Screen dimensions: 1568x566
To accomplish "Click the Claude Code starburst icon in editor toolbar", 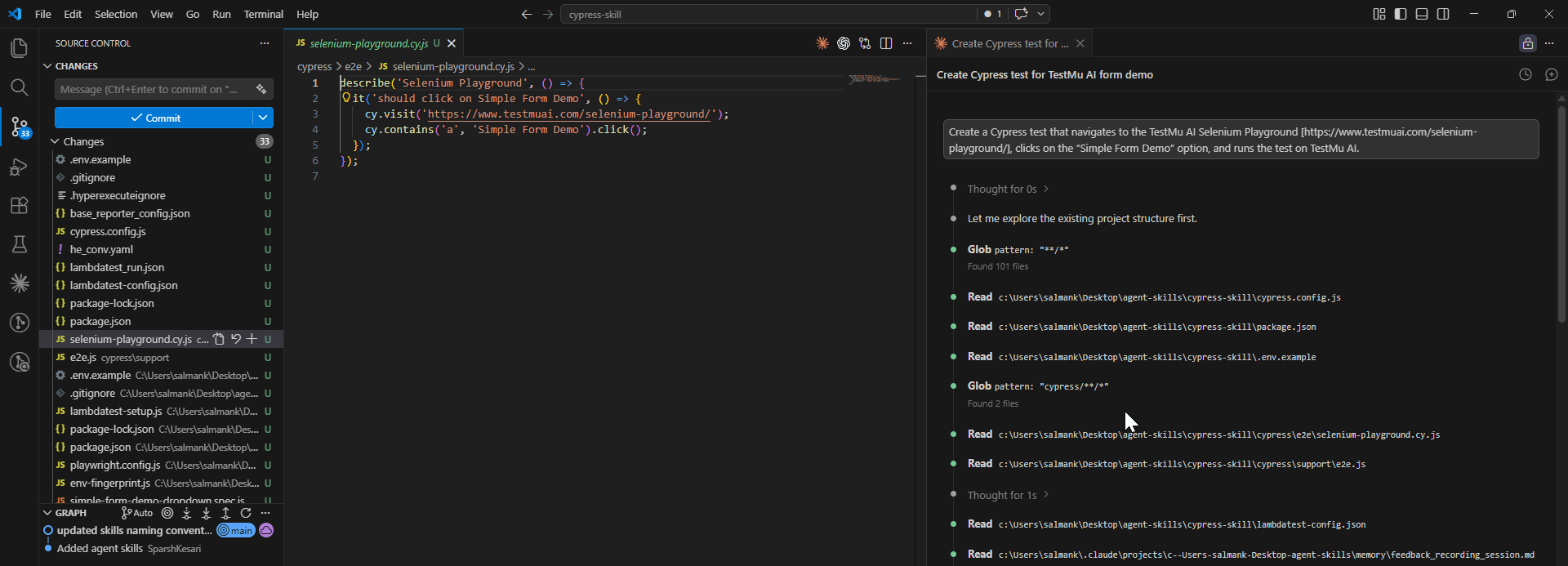I will pos(822,43).
